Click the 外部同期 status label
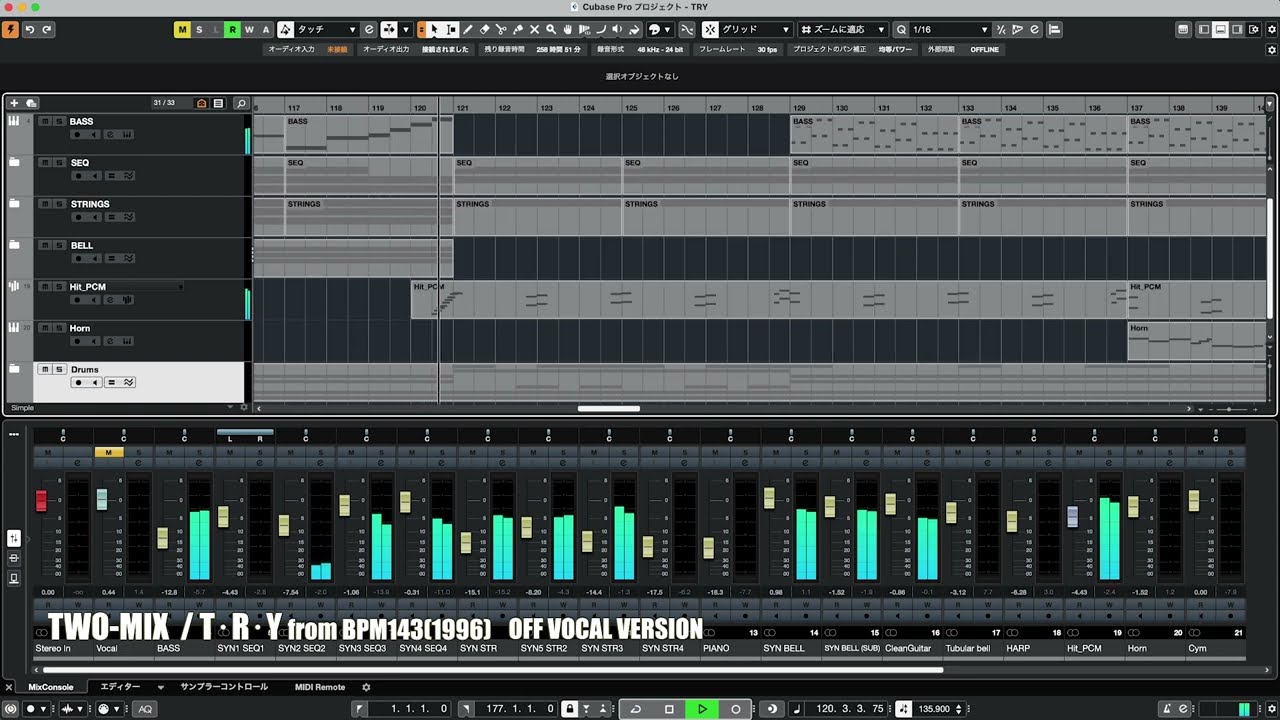Screen dimensions: 1280x720 941,49
